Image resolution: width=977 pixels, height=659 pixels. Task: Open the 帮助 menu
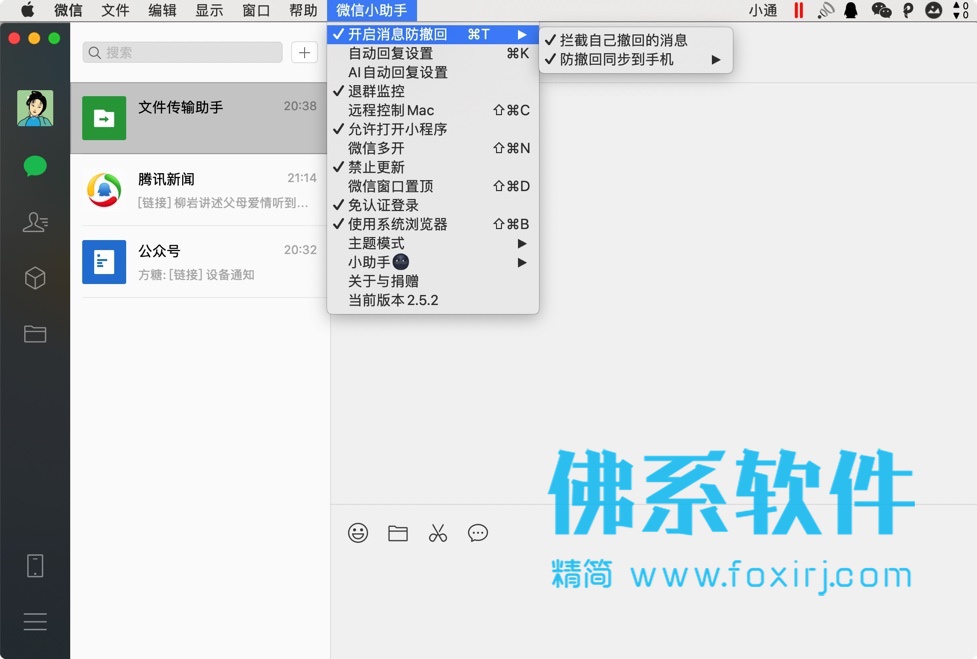(303, 10)
